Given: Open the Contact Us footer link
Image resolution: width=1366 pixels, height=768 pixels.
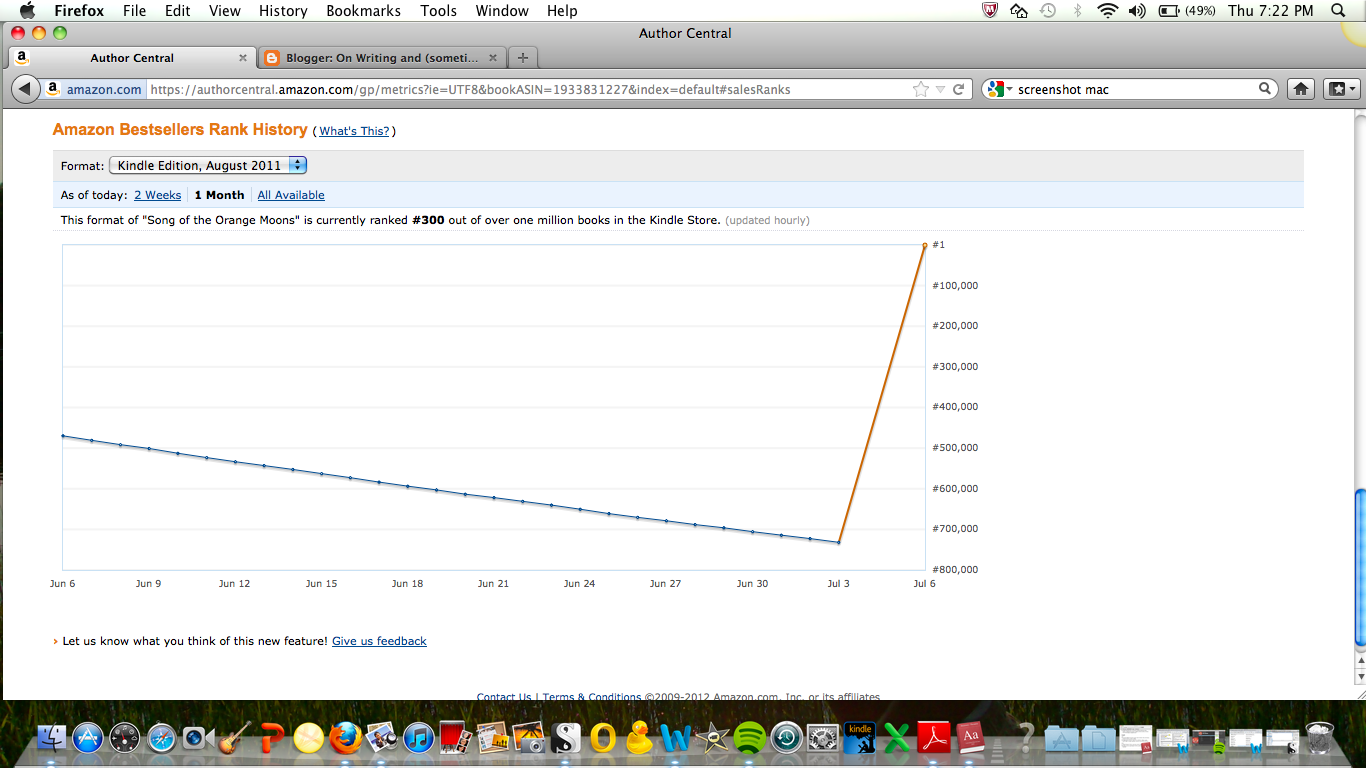Looking at the screenshot, I should [x=504, y=697].
